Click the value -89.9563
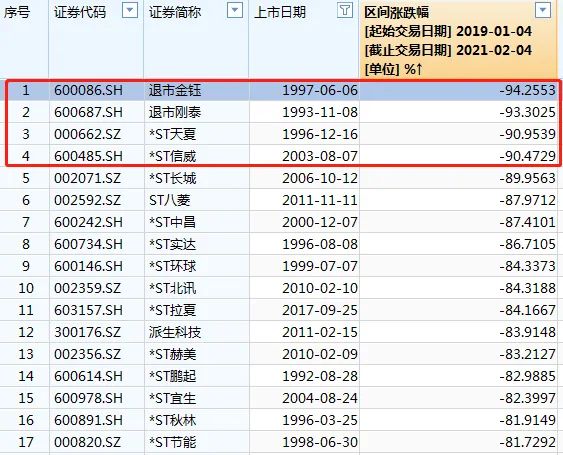The height and width of the screenshot is (455, 563). 527,178
